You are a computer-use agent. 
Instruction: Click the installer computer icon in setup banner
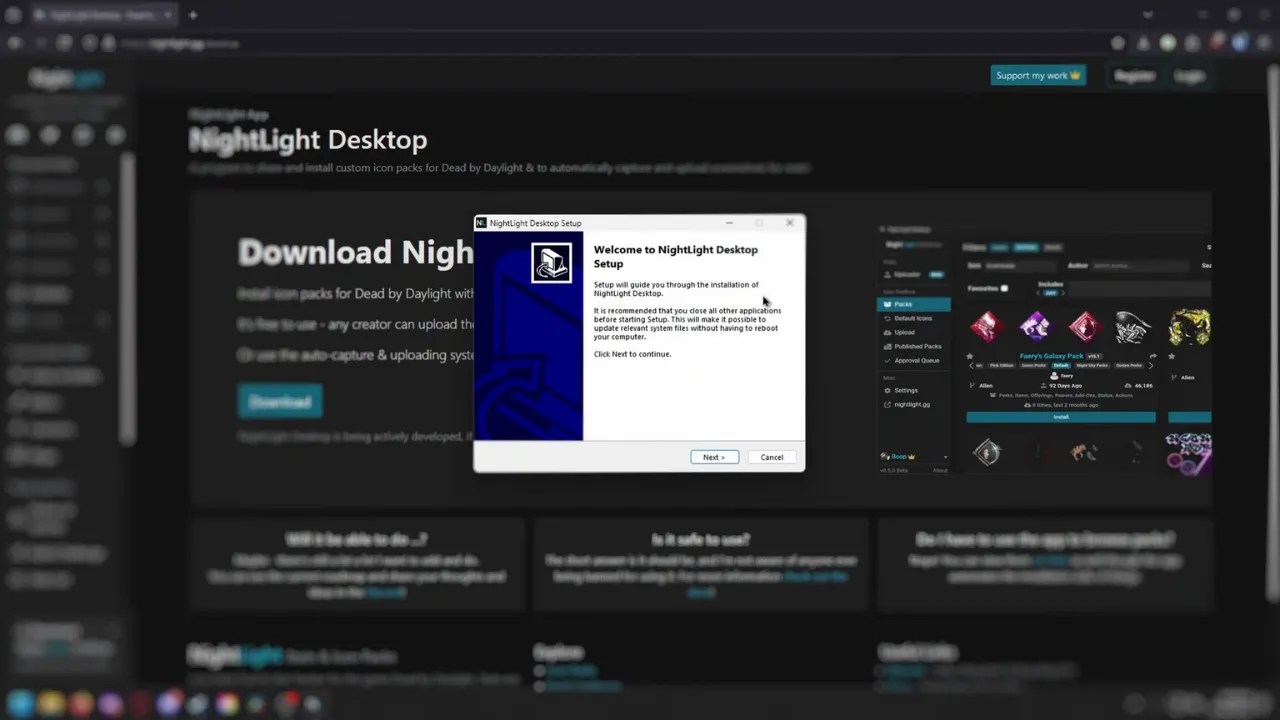coord(551,263)
